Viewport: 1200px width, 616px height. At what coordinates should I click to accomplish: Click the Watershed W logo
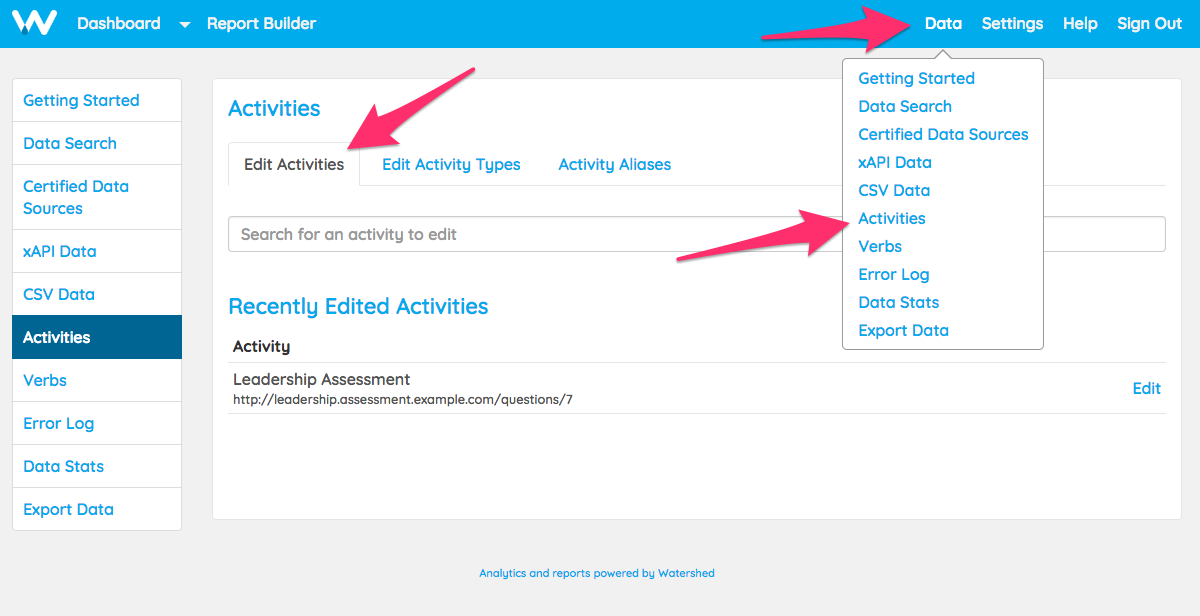pyautogui.click(x=35, y=22)
